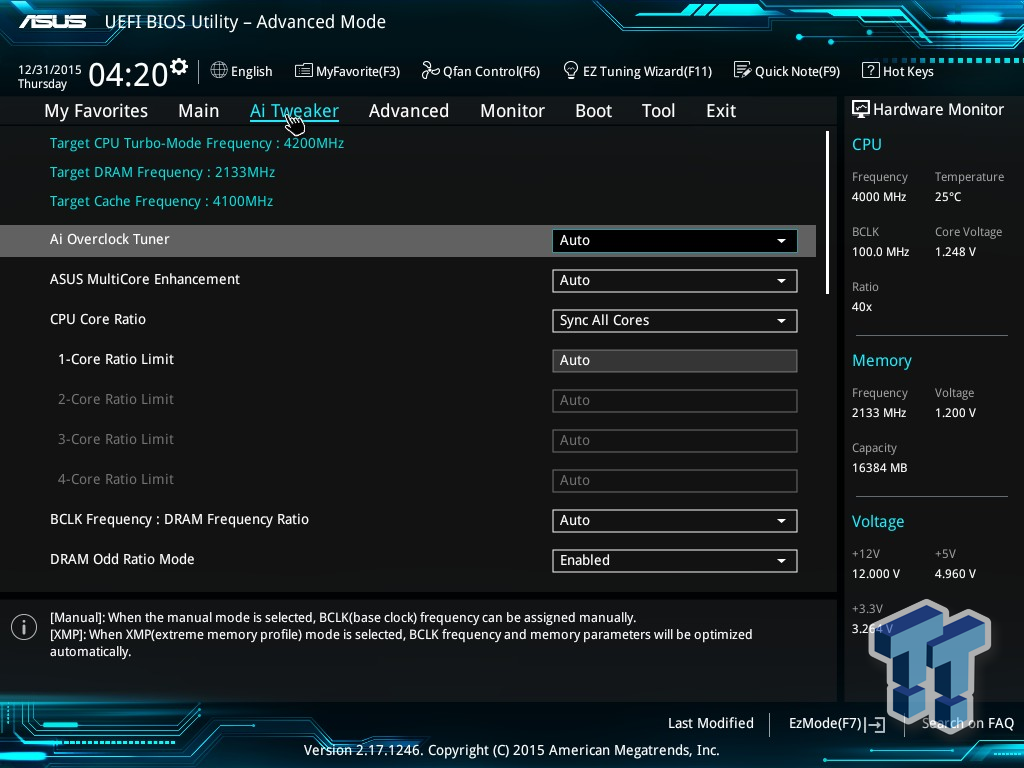
Task: Click the MyFavorite(F3) label
Action: tap(358, 71)
